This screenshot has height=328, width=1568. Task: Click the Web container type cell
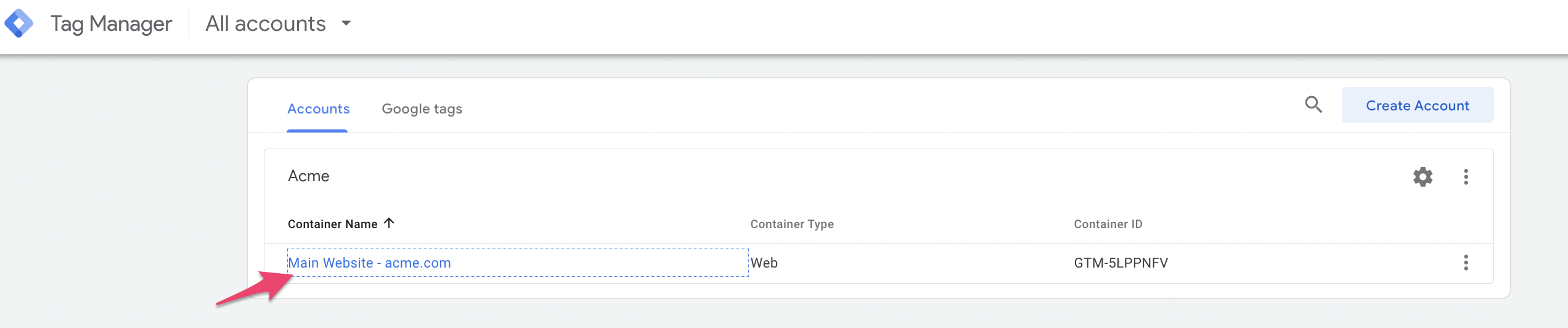point(764,263)
